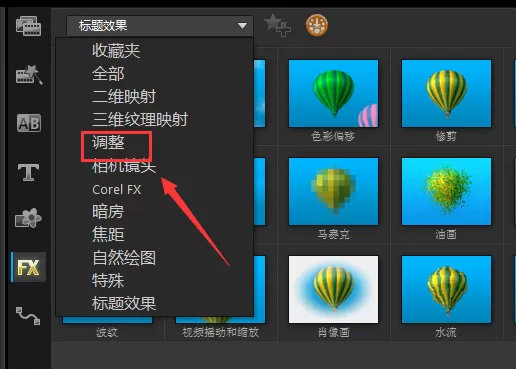This screenshot has width=516, height=369.
Task: Select 调整 in the filter list
Action: coord(108,142)
